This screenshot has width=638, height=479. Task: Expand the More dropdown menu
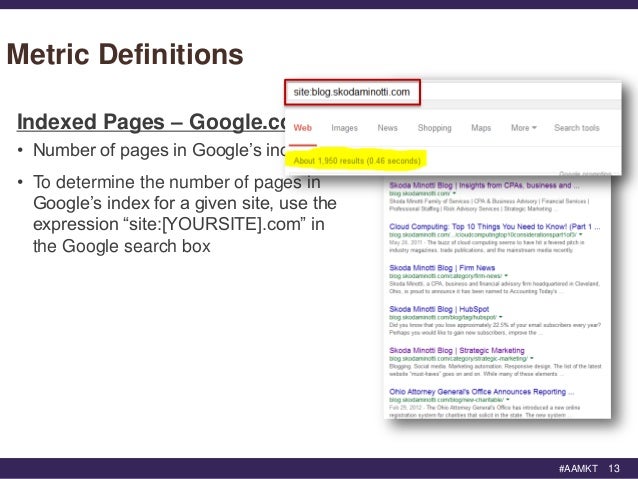pyautogui.click(x=524, y=128)
